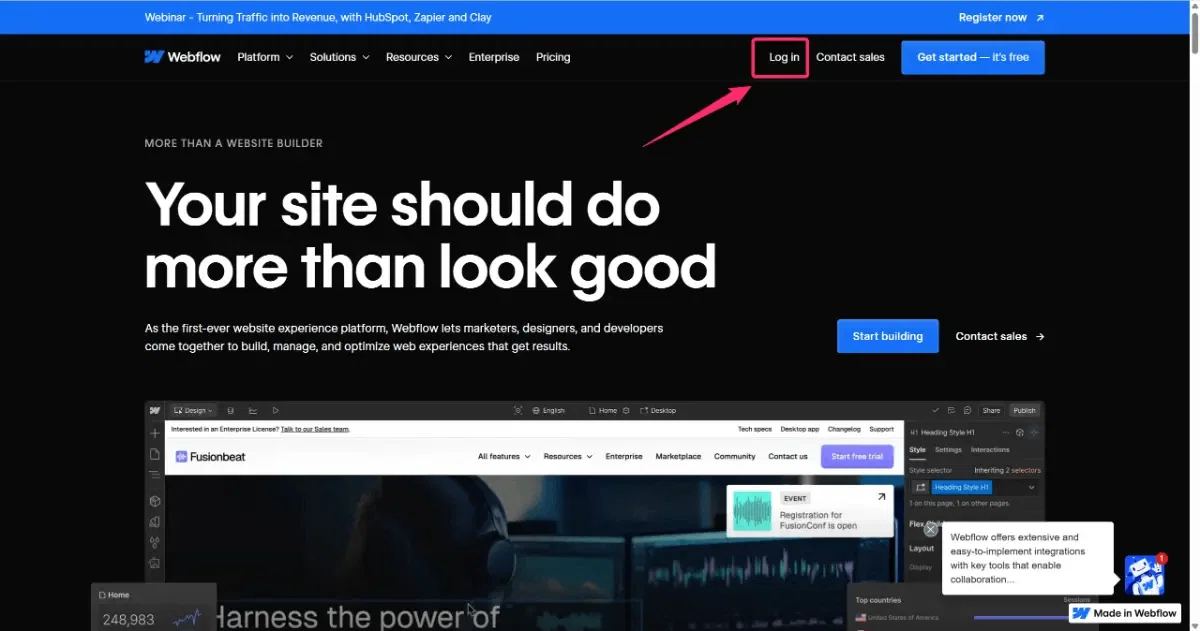Expand the Platform dropdown menu
The width and height of the screenshot is (1200, 631).
265,57
